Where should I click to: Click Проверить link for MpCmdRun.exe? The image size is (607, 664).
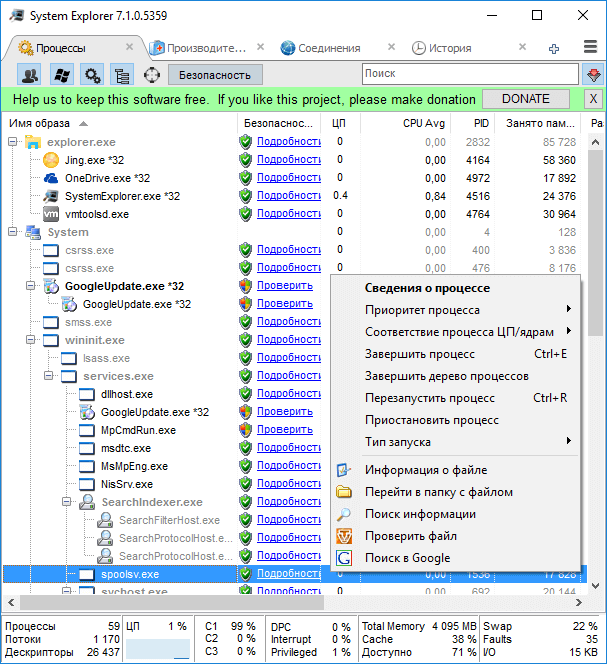coord(285,429)
